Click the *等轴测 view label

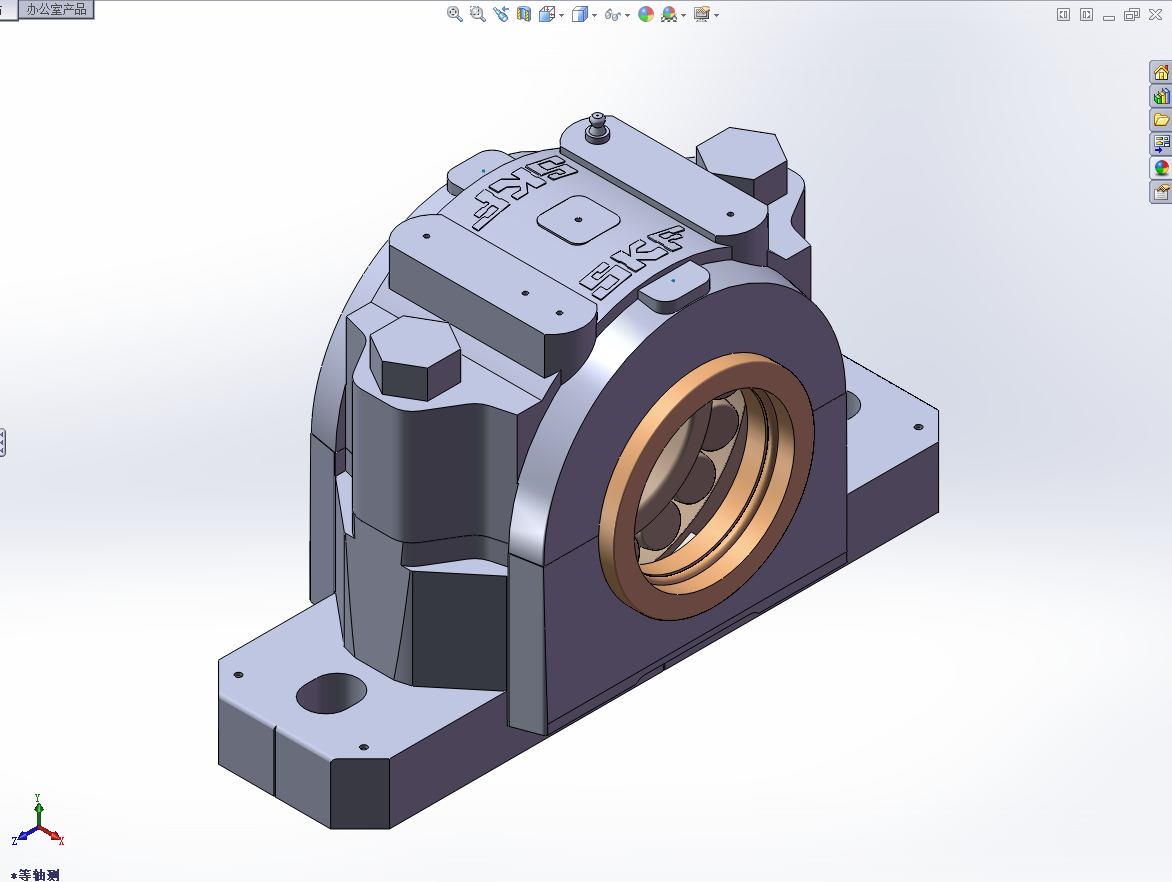coord(35,875)
